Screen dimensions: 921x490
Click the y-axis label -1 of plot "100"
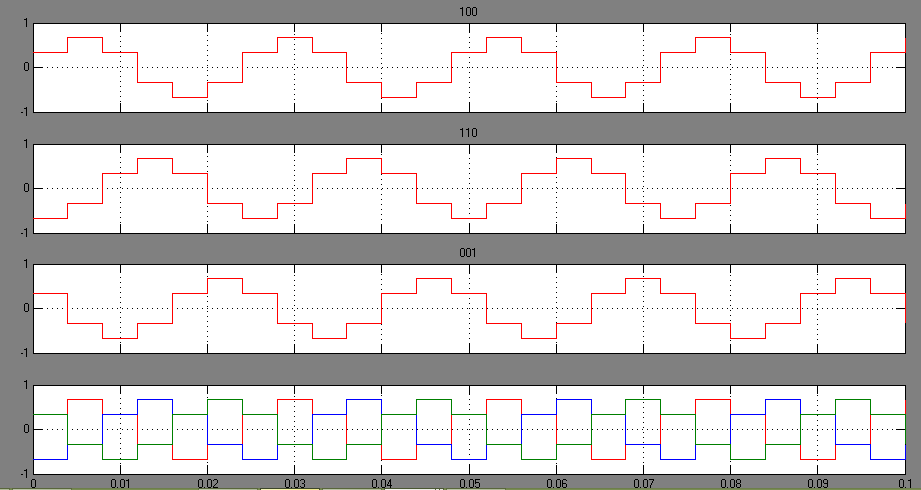[24, 112]
